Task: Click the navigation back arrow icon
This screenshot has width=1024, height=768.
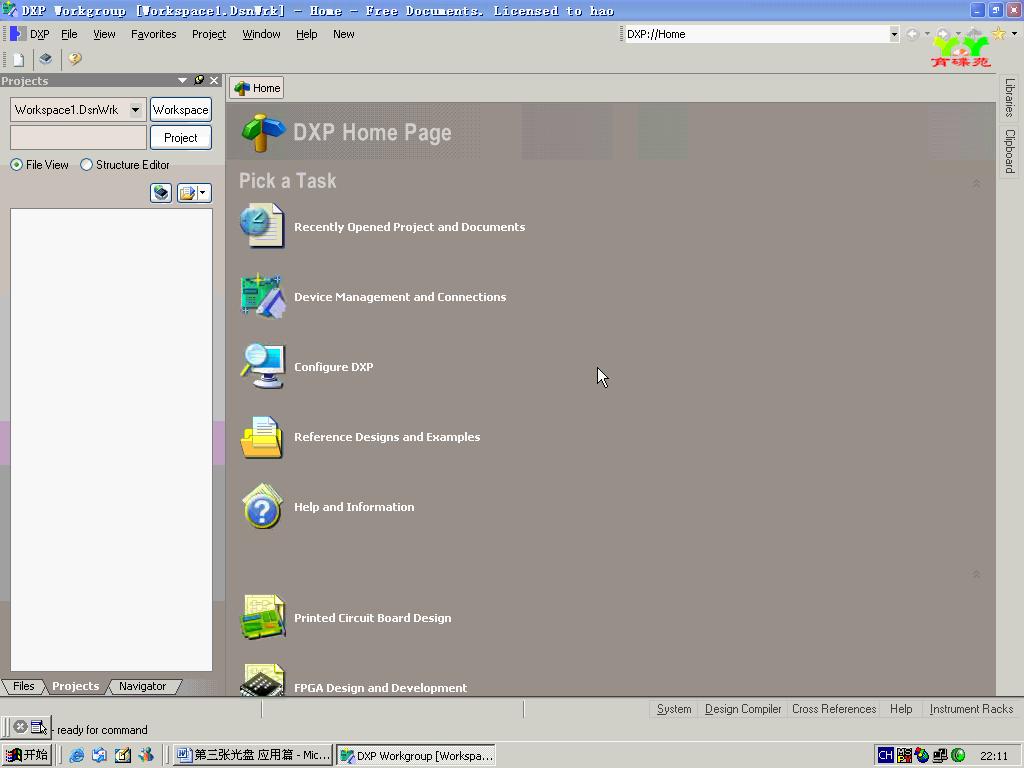Action: pyautogui.click(x=913, y=34)
